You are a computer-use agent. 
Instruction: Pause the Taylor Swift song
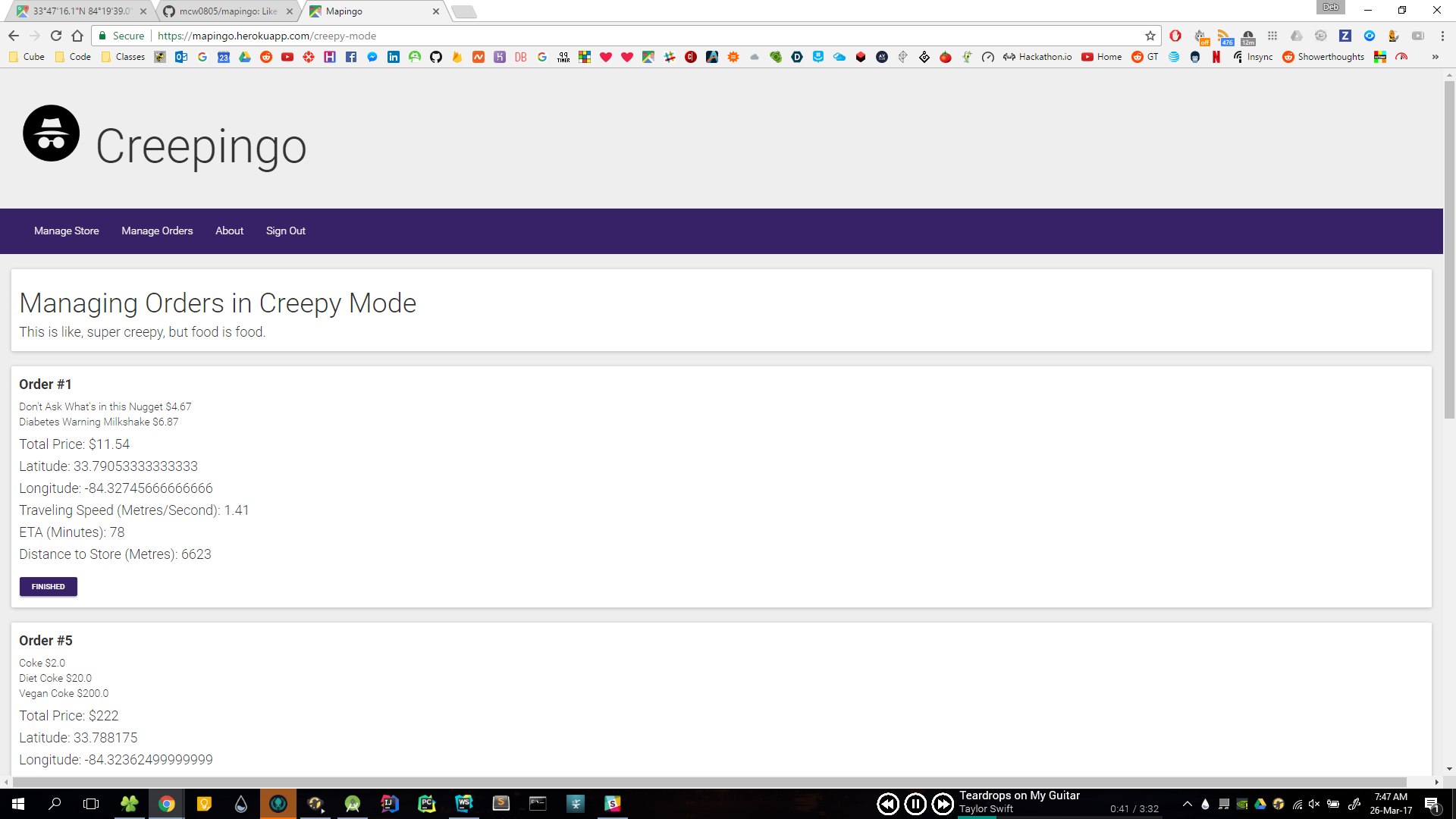tap(915, 804)
